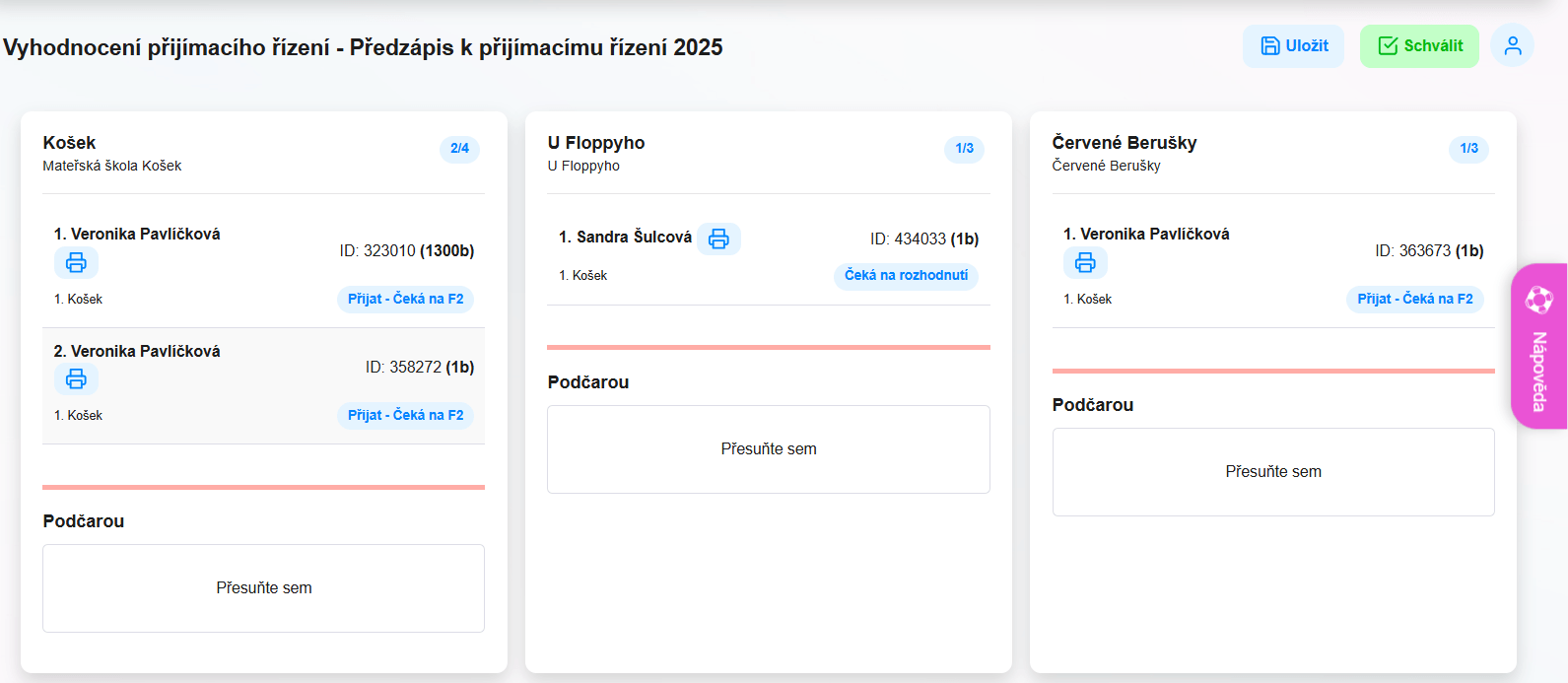1568x683 pixels.
Task: Click the user profile icon
Action: pyautogui.click(x=1512, y=46)
